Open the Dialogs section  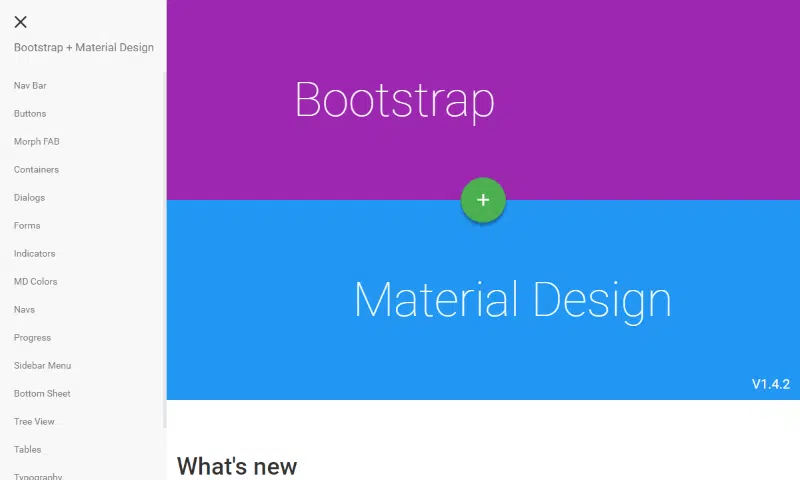(x=30, y=198)
